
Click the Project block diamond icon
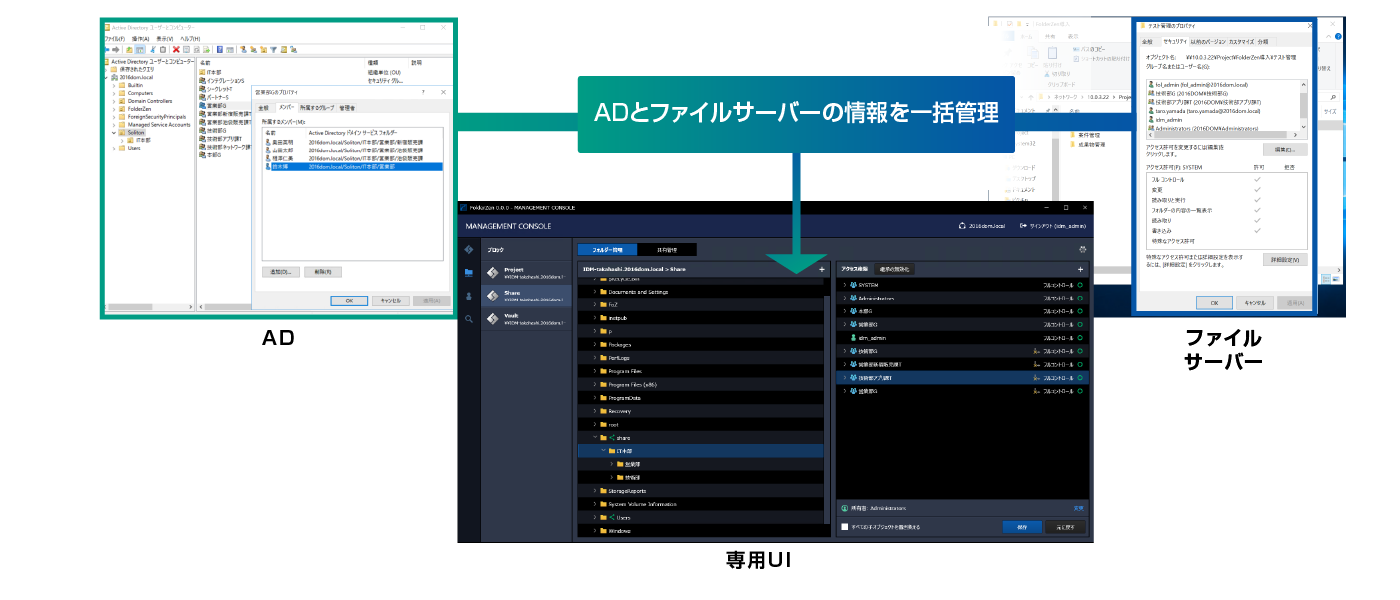click(492, 272)
